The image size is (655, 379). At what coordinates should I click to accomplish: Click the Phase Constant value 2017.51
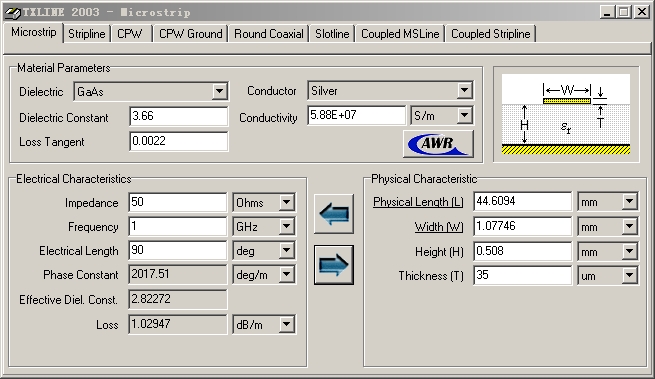coord(178,275)
